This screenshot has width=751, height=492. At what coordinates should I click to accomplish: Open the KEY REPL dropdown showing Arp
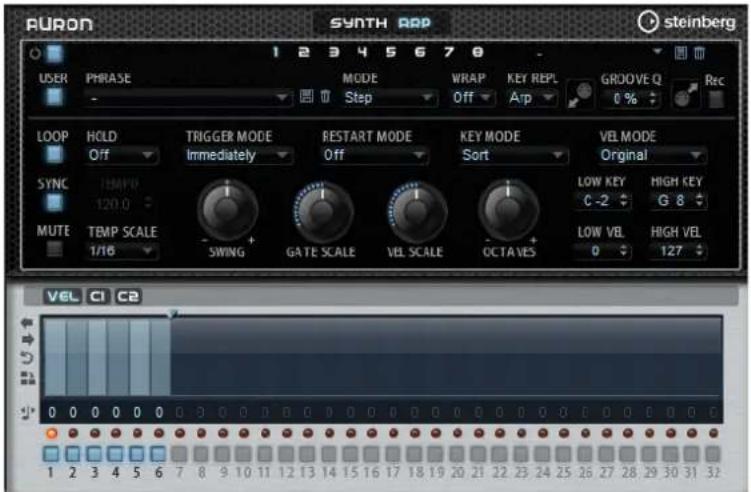pos(532,98)
